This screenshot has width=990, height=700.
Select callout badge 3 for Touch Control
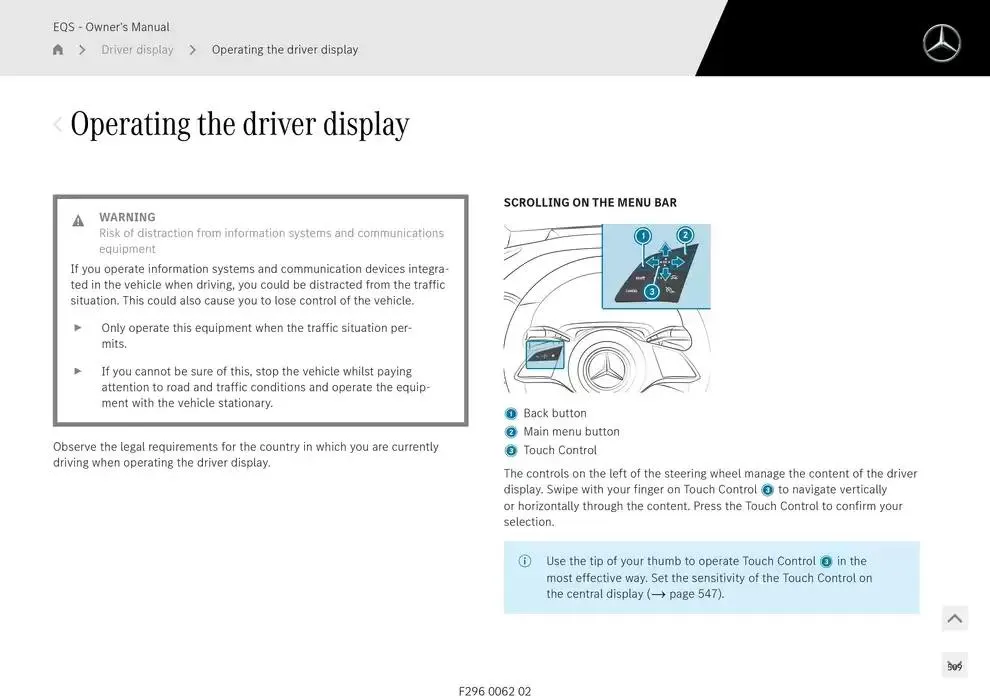[511, 450]
